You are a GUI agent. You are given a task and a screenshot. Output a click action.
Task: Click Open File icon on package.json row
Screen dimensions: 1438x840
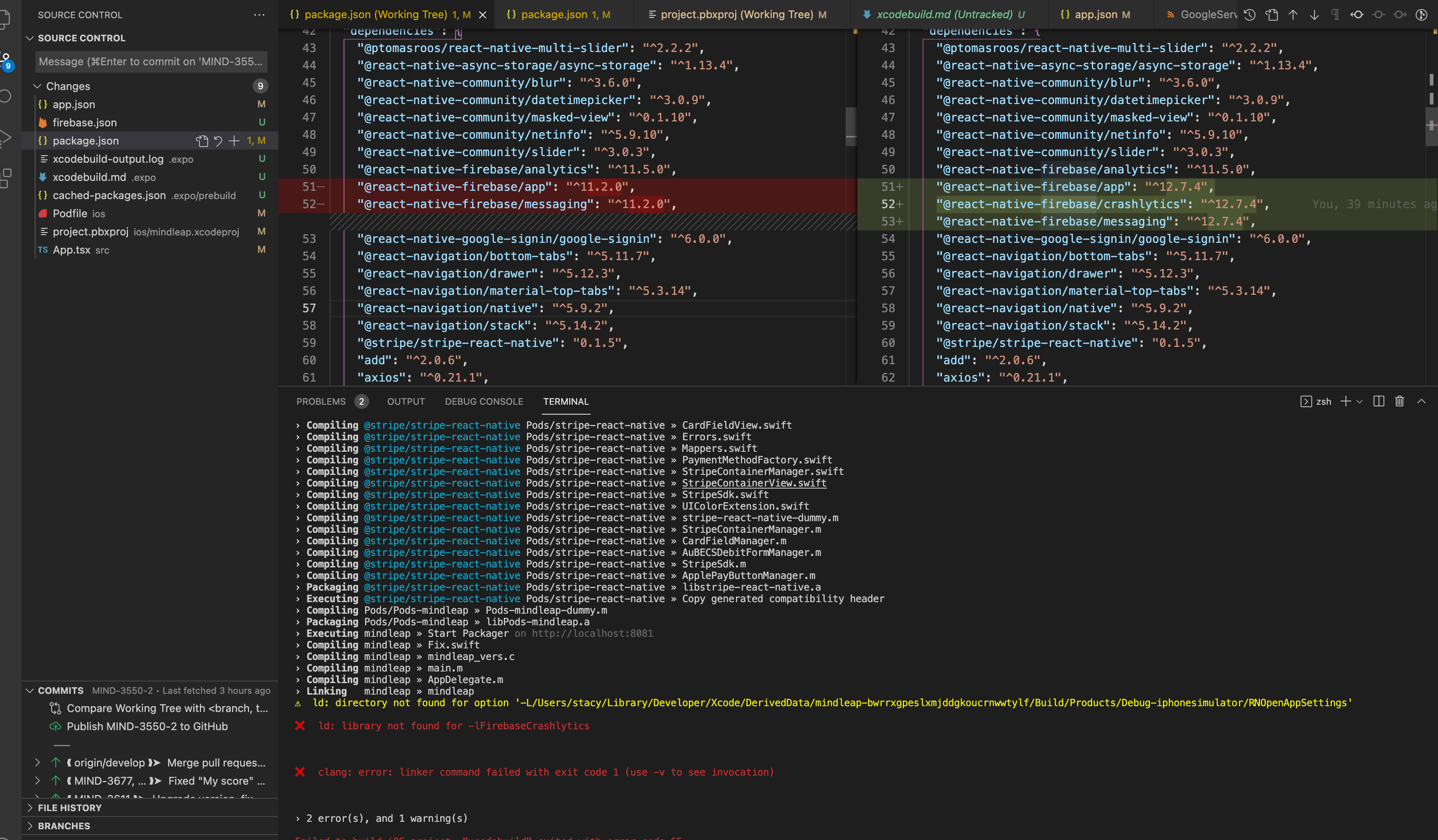202,141
